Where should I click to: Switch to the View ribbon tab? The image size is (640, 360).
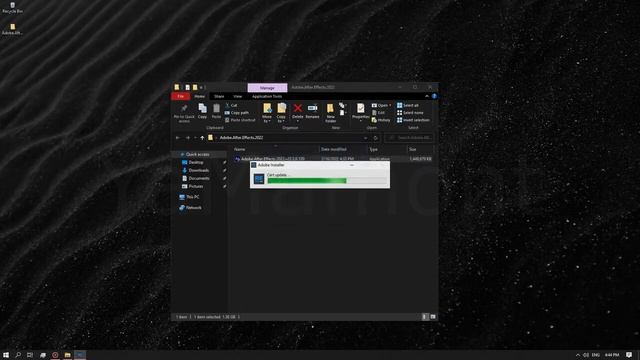tap(238, 96)
